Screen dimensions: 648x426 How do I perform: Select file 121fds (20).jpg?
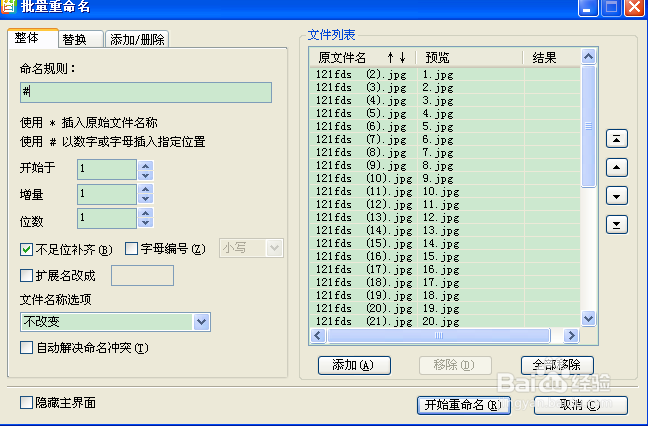point(364,308)
